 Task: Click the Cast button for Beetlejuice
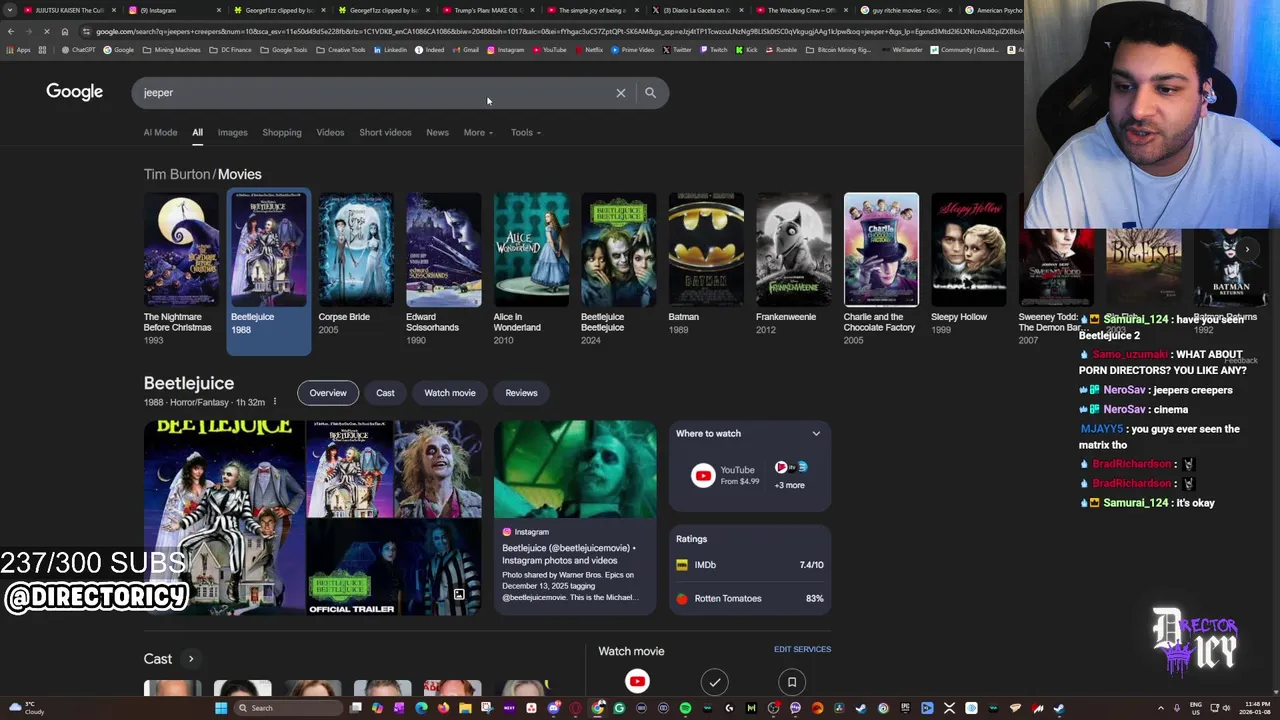pyautogui.click(x=385, y=393)
